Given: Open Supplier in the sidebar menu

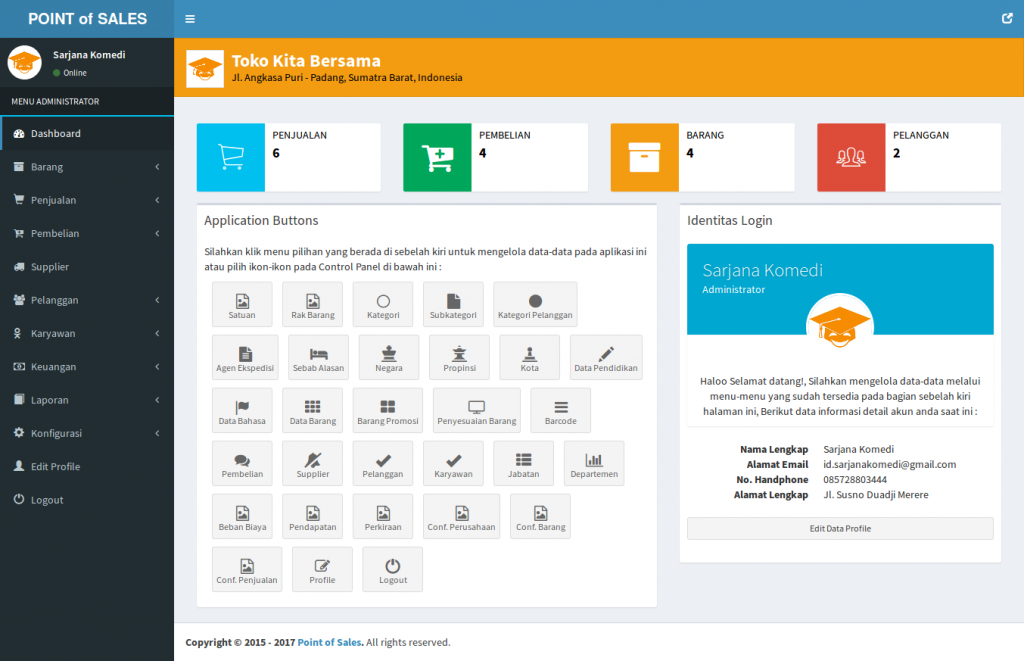Looking at the screenshot, I should [50, 267].
